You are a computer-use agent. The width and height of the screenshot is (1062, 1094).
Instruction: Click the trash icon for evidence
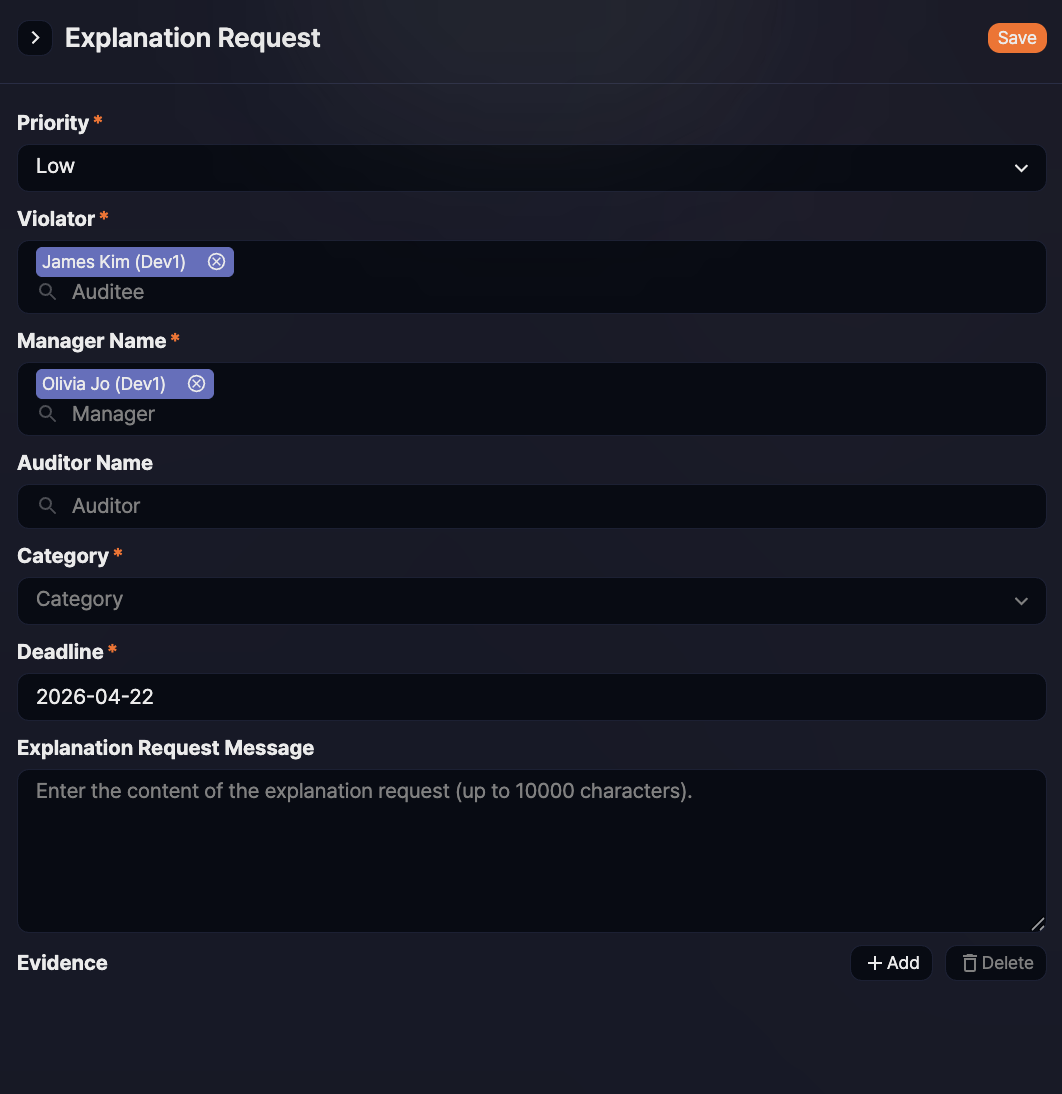point(969,963)
